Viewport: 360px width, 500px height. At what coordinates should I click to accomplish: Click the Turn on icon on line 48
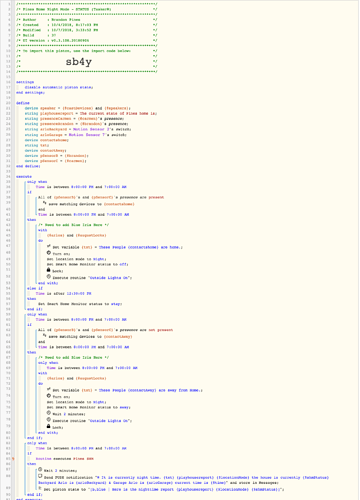tap(49, 253)
